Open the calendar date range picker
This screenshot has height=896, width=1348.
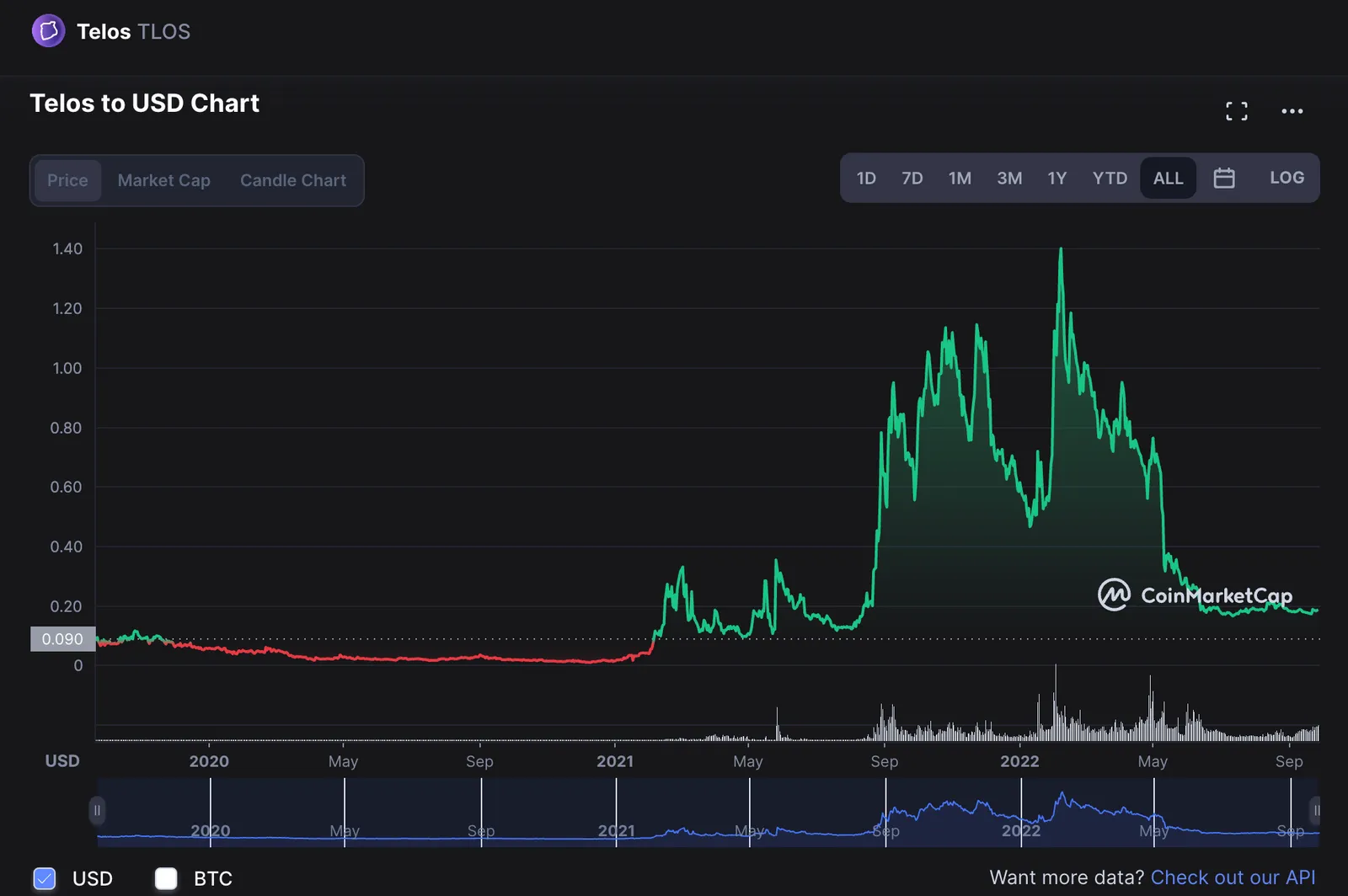pos(1224,178)
